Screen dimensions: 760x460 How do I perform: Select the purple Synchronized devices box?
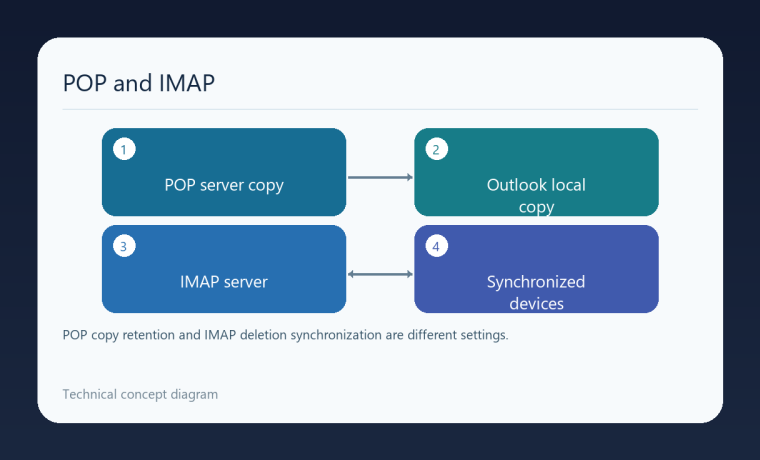click(x=536, y=269)
